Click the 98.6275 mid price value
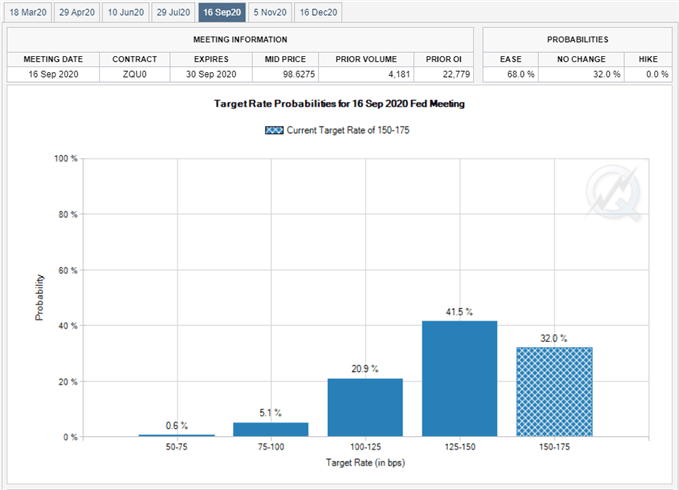679x490 pixels. 299,74
